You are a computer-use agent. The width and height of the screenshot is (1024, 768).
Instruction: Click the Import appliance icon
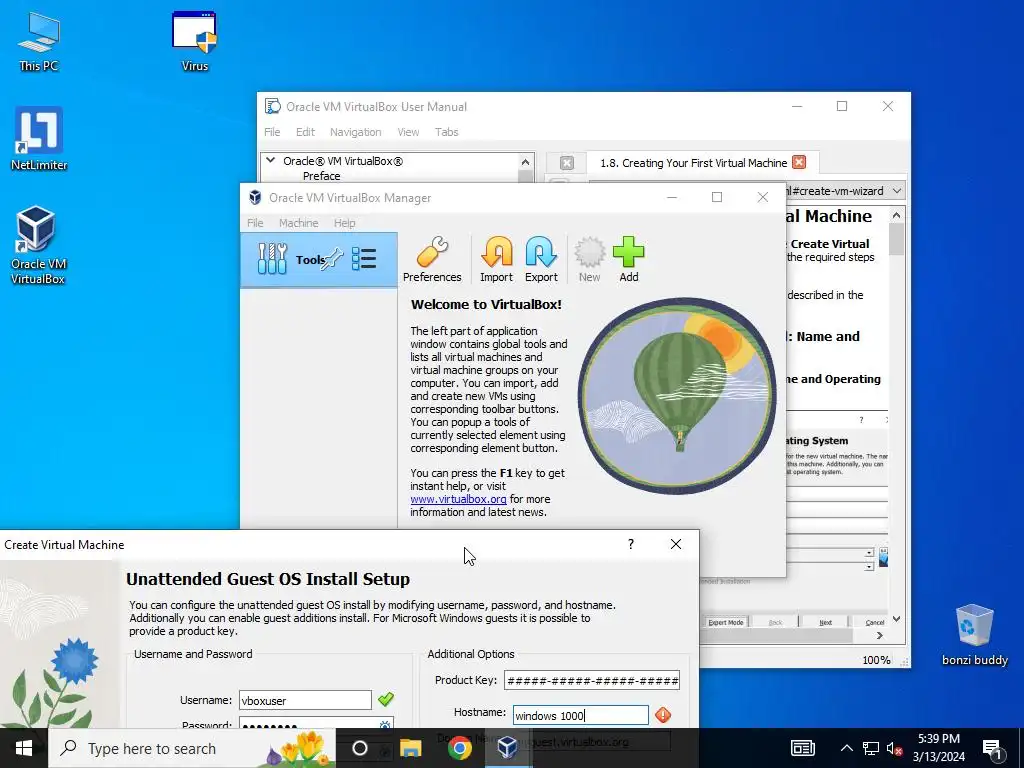click(x=496, y=259)
